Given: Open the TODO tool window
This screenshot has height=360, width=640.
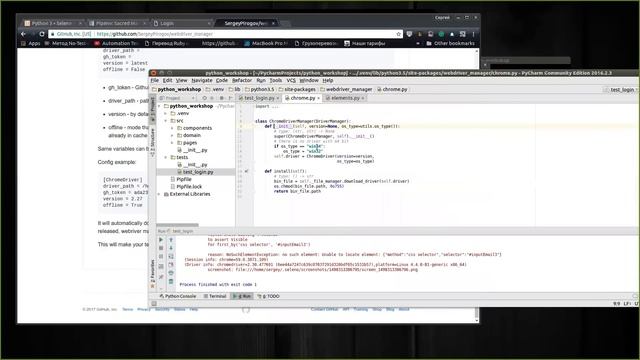Looking at the screenshot, I should coord(269,296).
